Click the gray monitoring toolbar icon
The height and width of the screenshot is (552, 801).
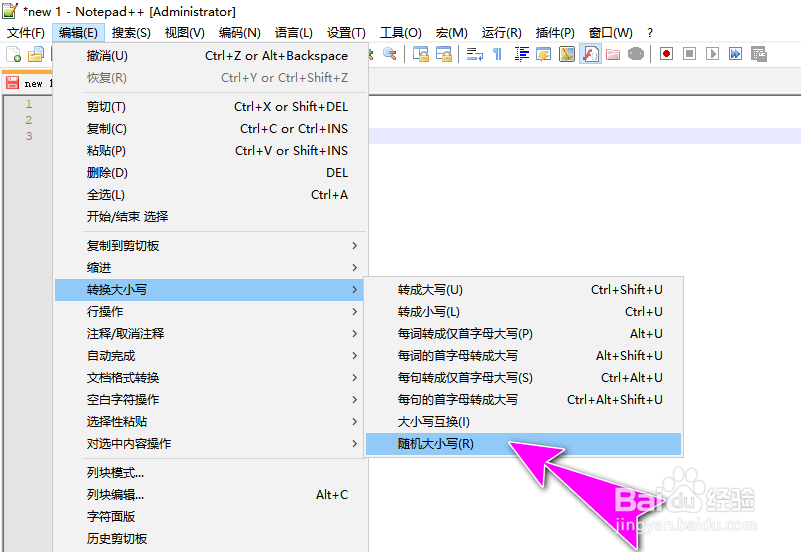pyautogui.click(x=635, y=54)
